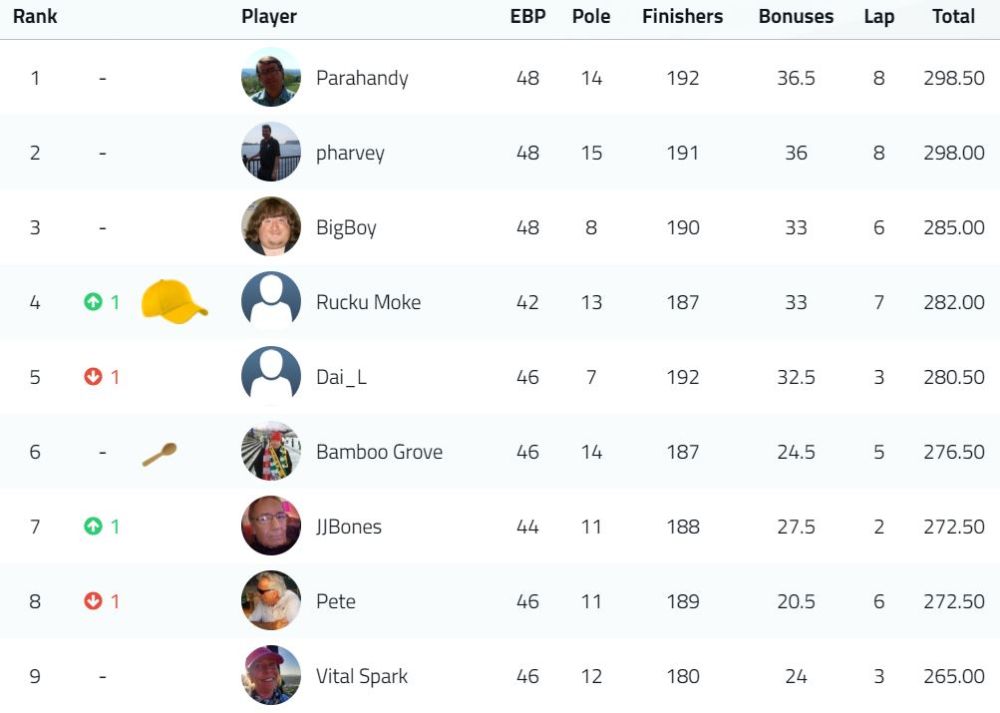
Task: Open Parahandy's profile photo
Action: click(x=271, y=77)
